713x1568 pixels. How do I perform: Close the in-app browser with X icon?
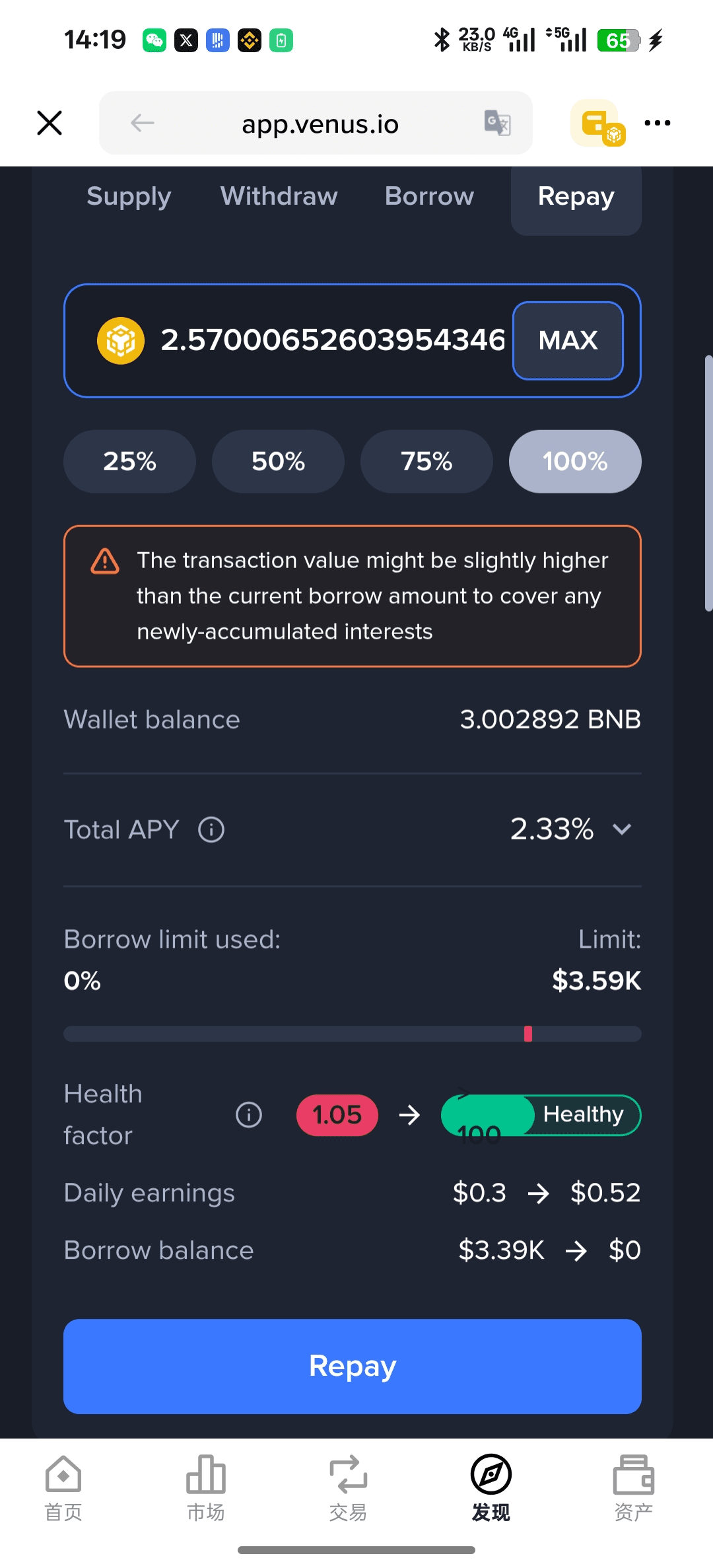tap(50, 123)
